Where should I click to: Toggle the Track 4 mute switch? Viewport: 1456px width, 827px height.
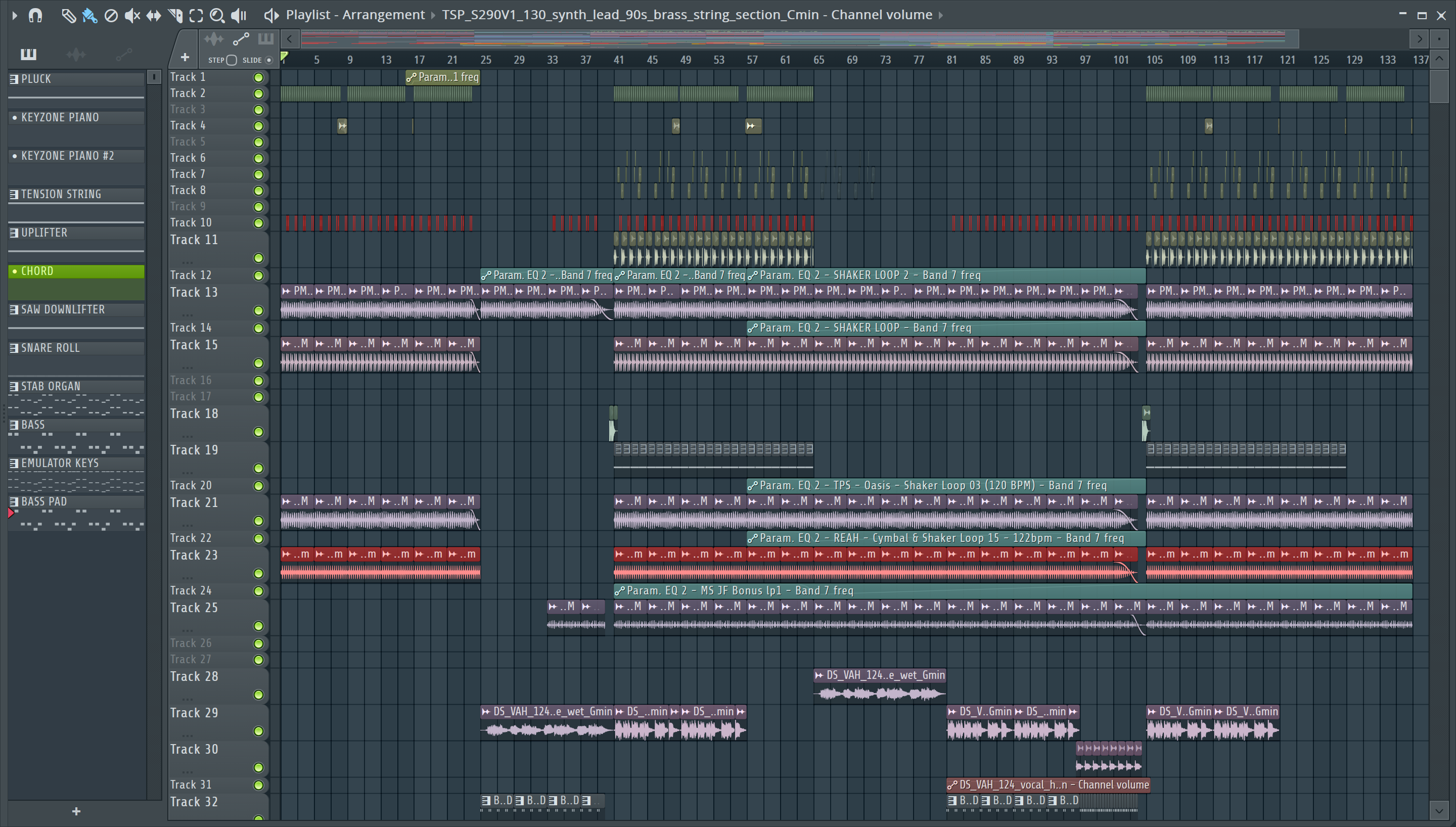tap(258, 126)
